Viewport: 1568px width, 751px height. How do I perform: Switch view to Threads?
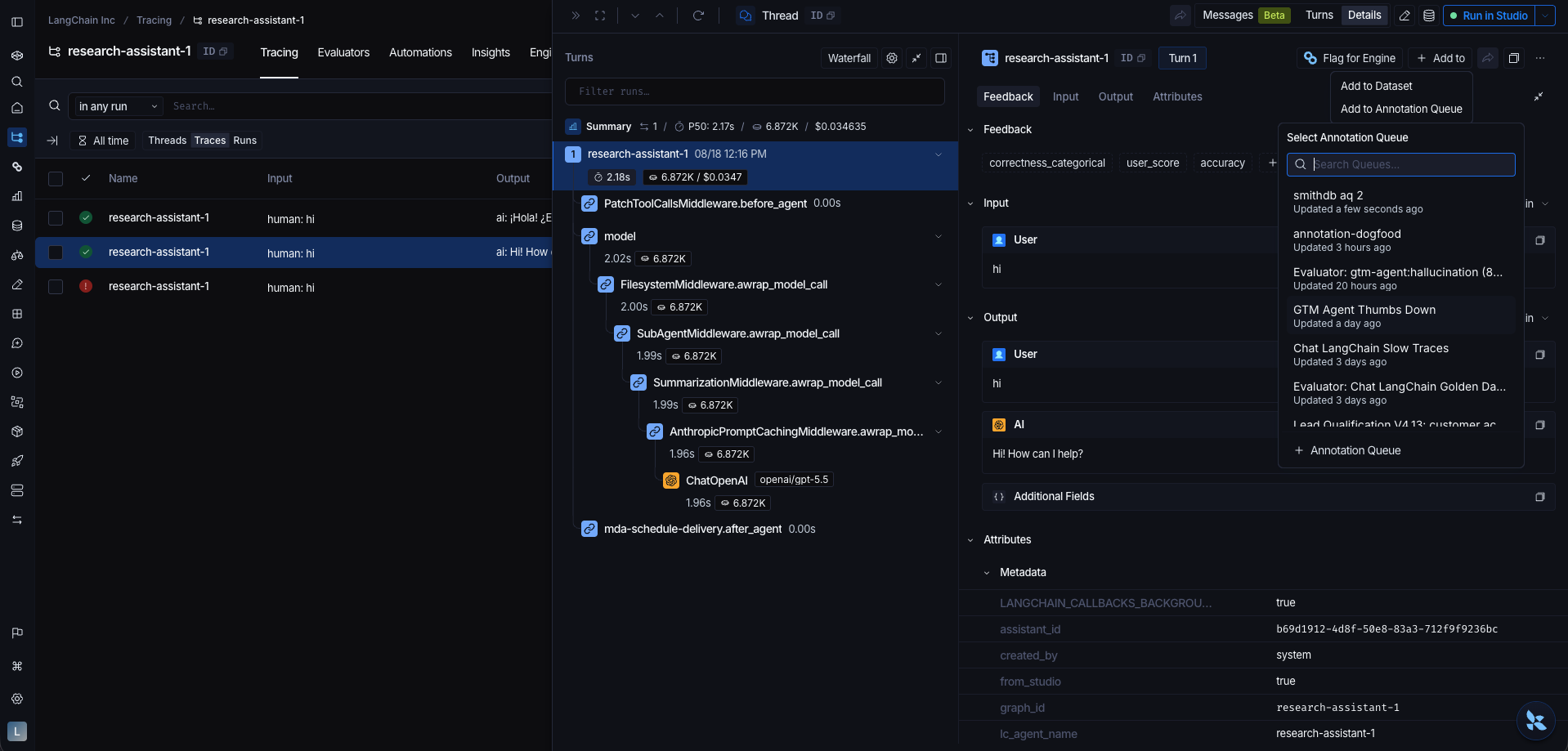tap(167, 141)
